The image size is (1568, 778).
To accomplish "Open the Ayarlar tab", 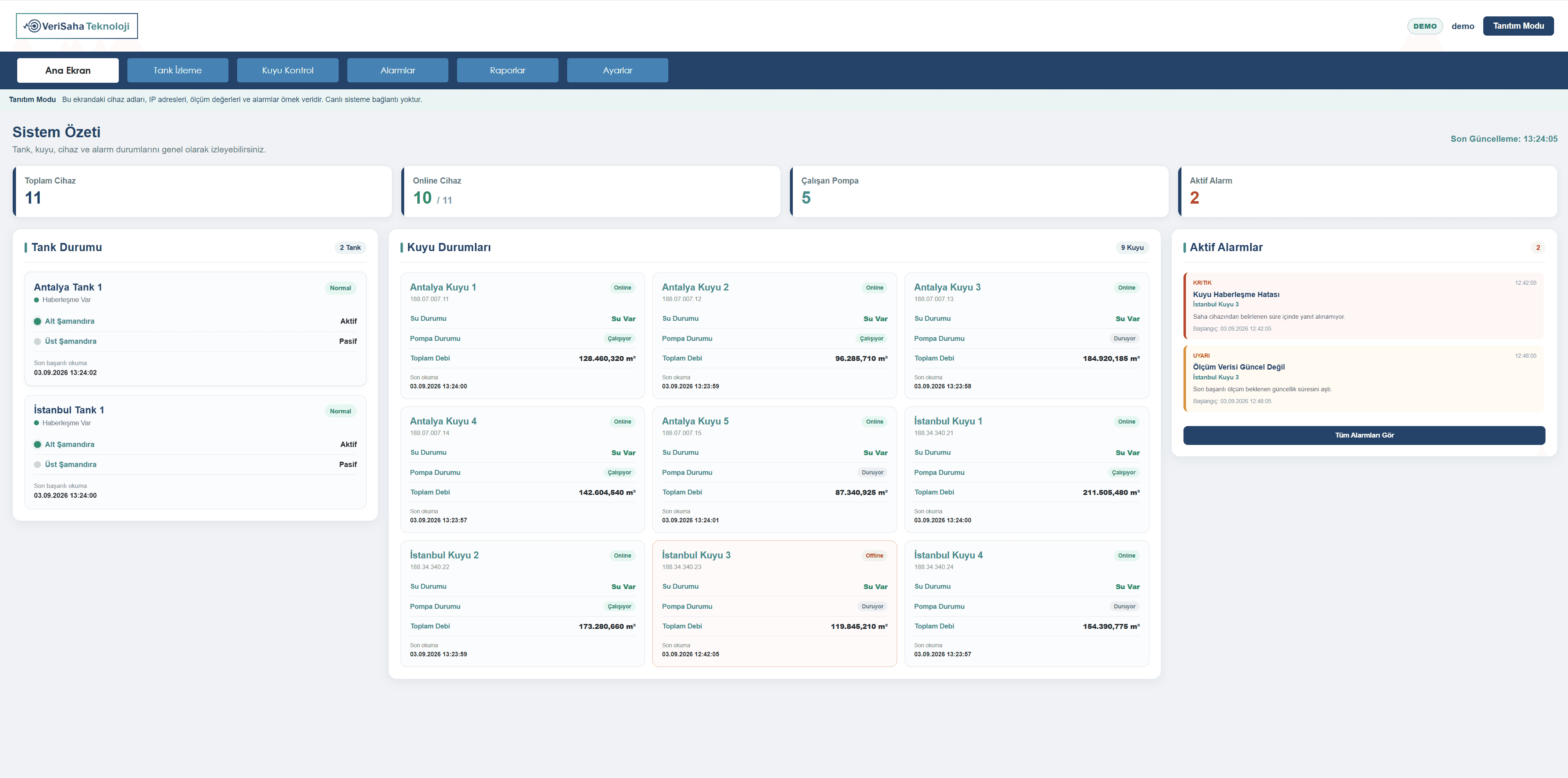I will pos(617,70).
